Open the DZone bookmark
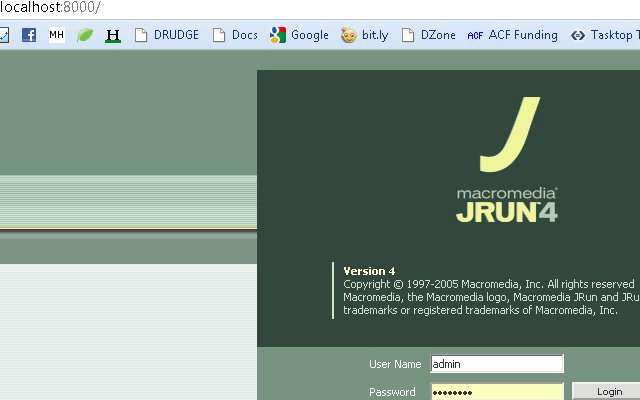The width and height of the screenshot is (640, 400). click(428, 35)
